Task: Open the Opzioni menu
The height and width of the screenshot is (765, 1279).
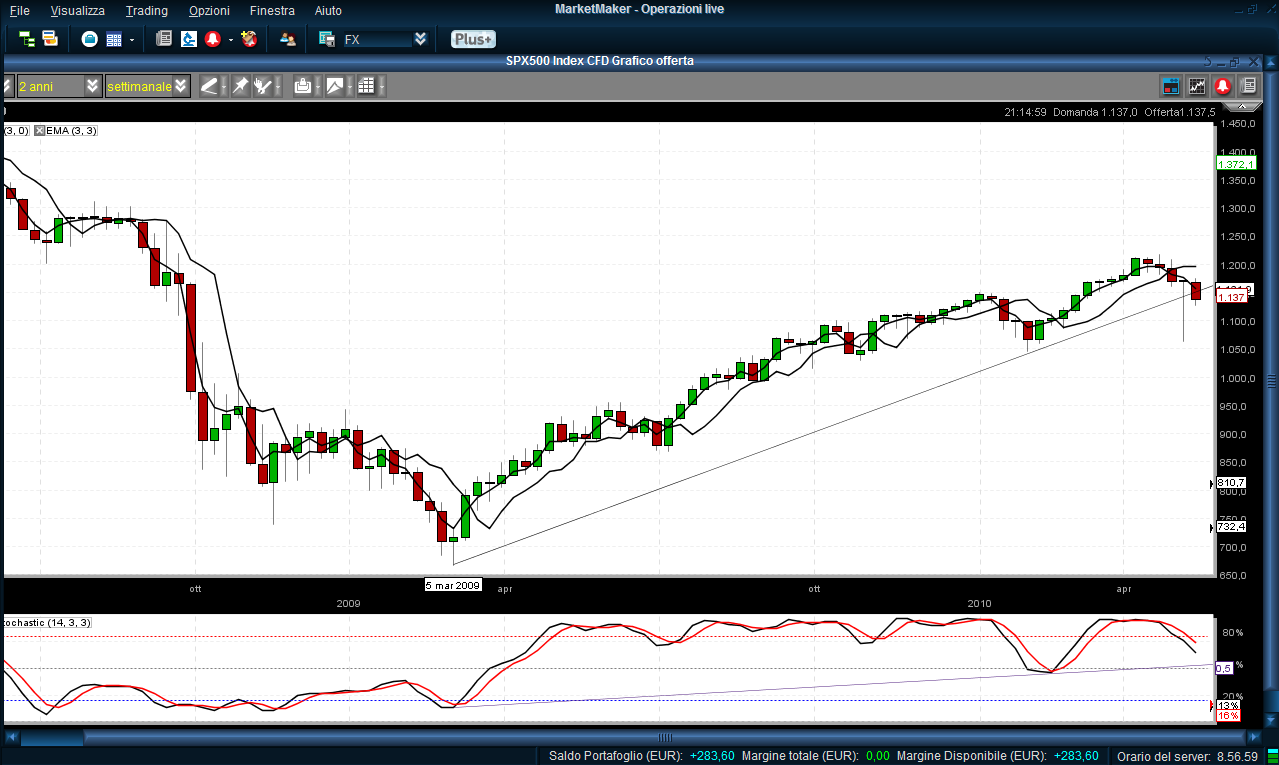Action: pos(209,10)
